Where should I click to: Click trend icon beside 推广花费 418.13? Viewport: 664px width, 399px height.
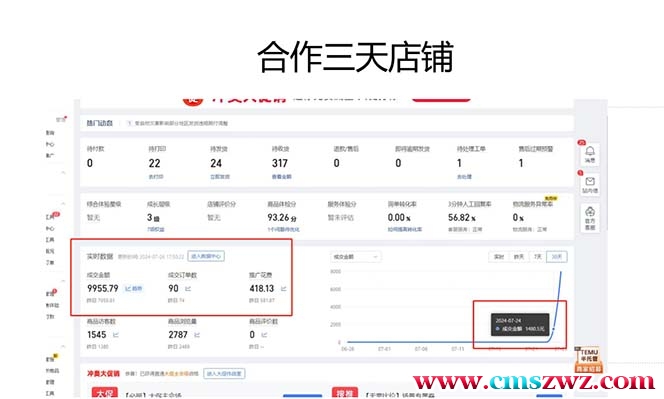(x=283, y=289)
